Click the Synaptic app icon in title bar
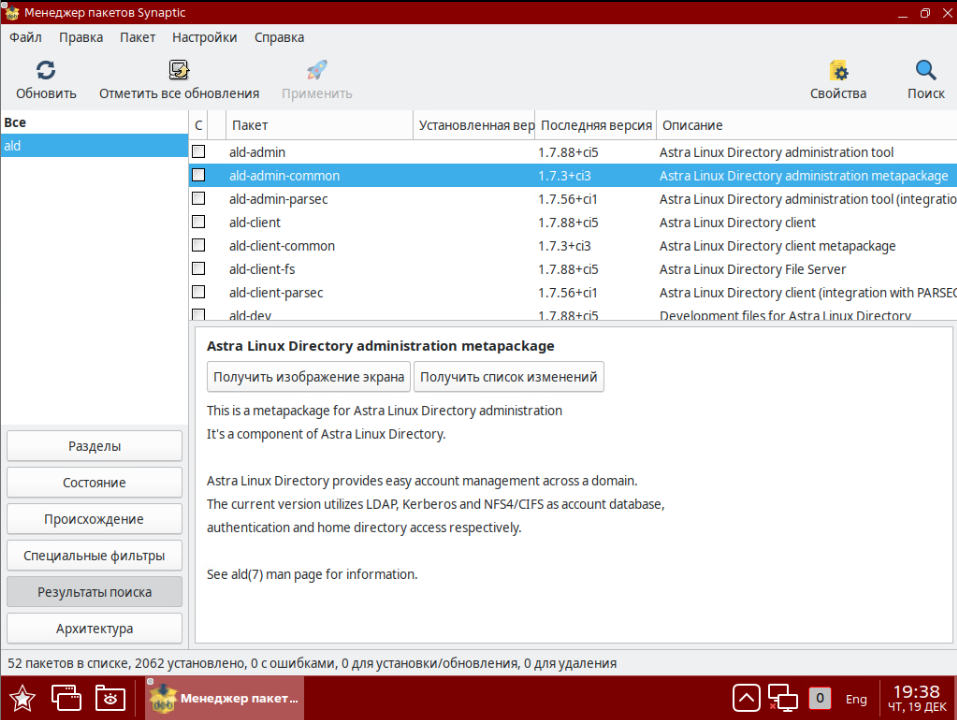Screen dimensions: 957x720 (x=12, y=12)
